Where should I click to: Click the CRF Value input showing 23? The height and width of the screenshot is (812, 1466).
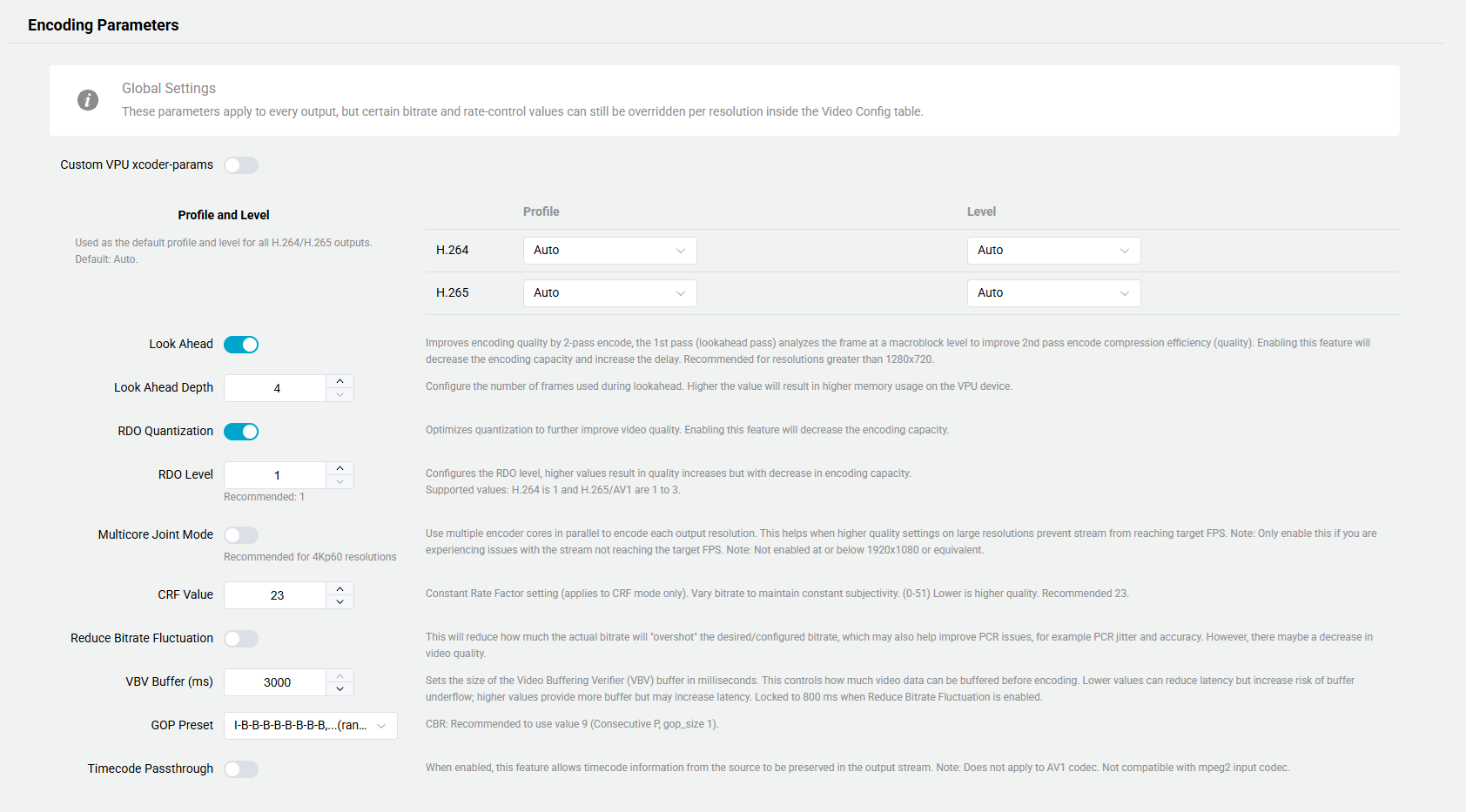click(275, 595)
